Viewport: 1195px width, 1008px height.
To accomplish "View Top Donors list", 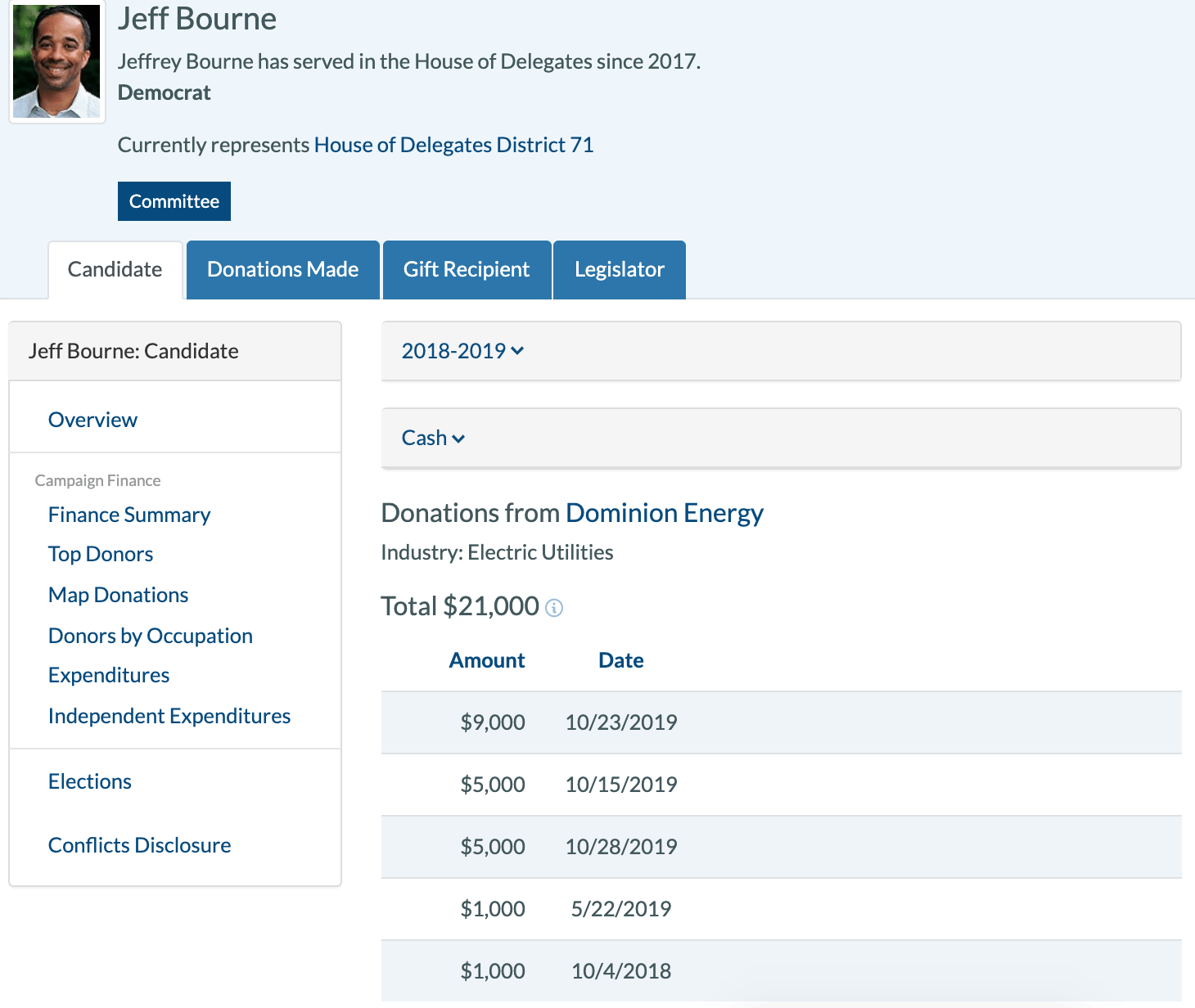I will (101, 554).
